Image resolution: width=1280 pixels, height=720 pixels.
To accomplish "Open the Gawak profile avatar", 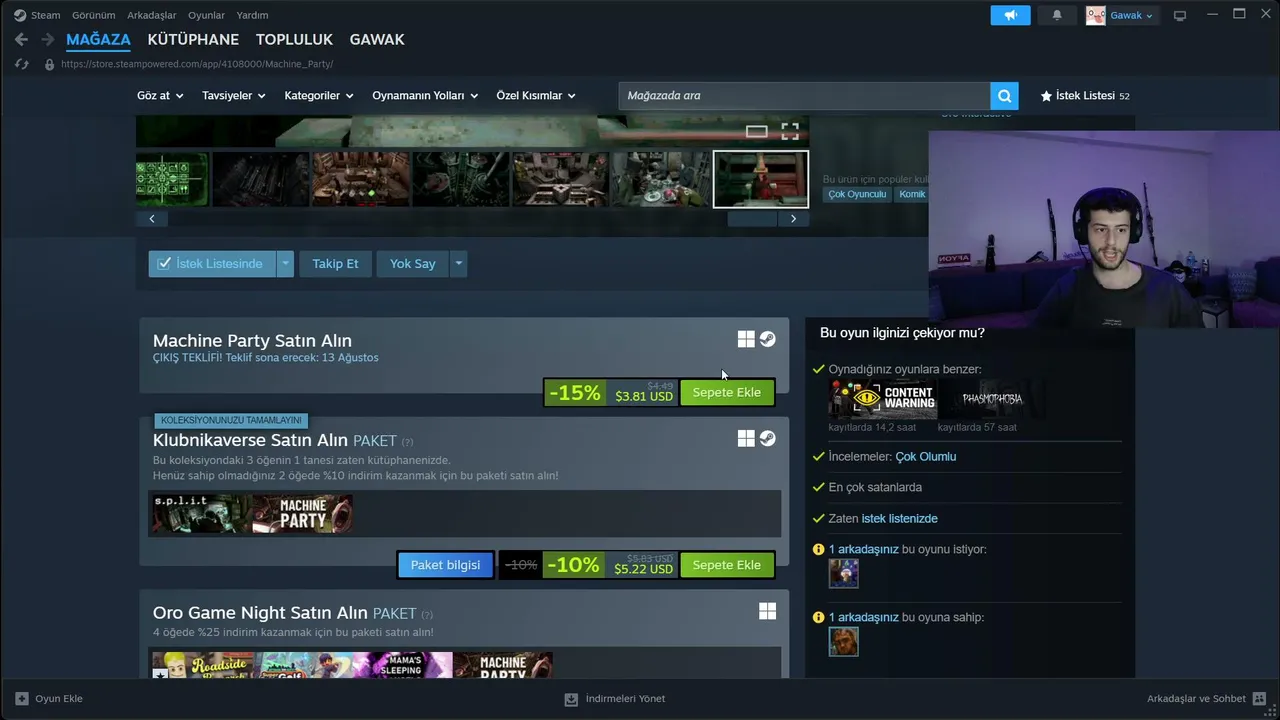I will click(x=1096, y=15).
